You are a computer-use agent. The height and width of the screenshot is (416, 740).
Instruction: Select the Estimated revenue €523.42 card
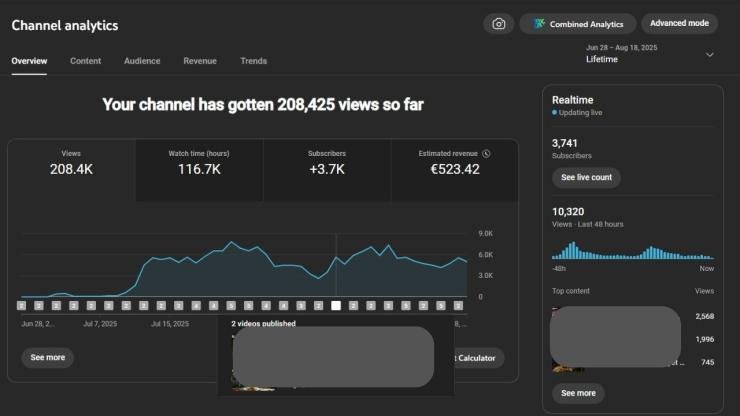point(454,170)
